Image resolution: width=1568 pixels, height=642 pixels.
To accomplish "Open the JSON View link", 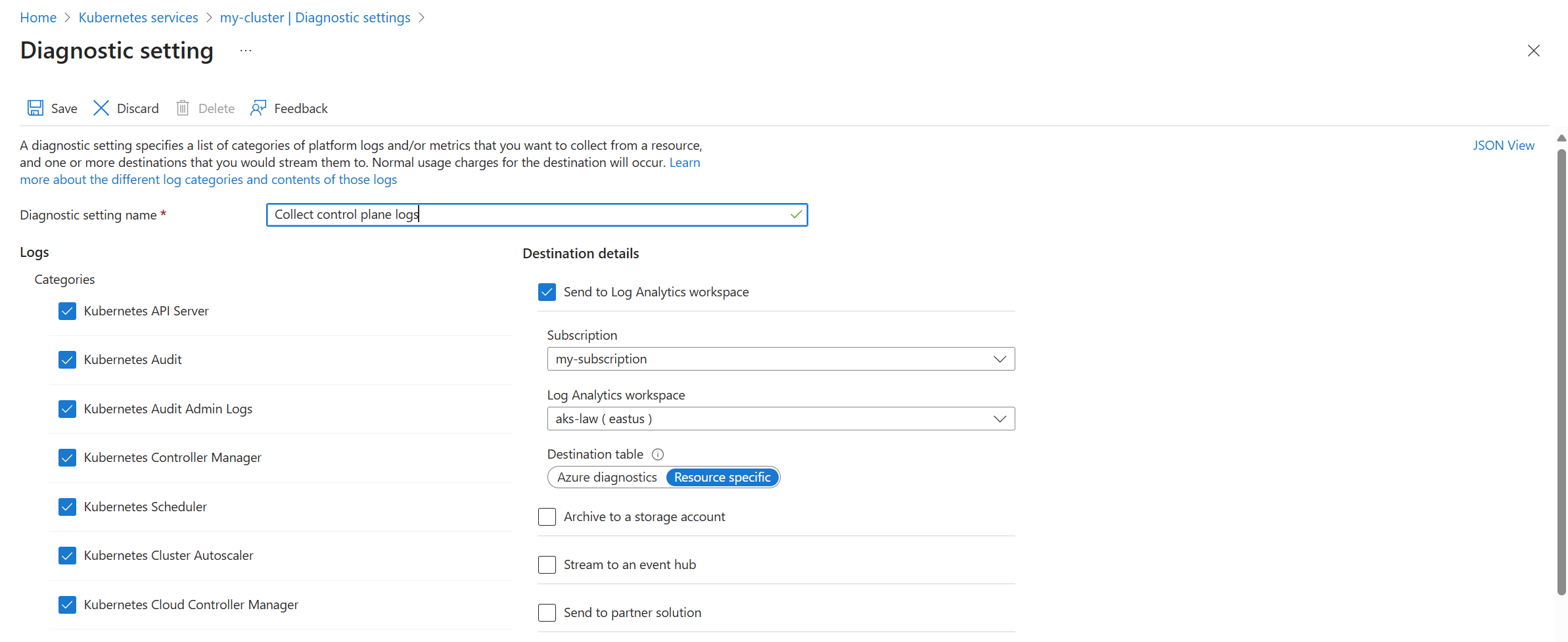I will click(x=1503, y=146).
